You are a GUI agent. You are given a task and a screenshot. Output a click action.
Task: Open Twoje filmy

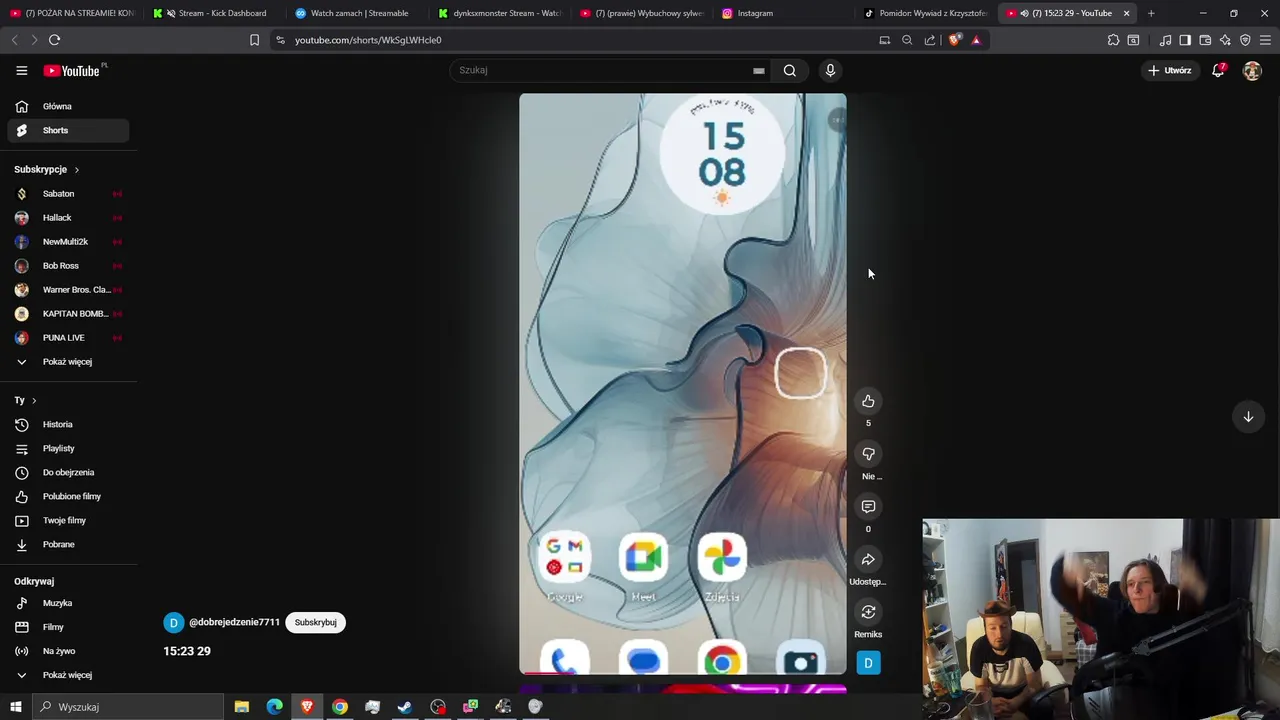(68, 520)
